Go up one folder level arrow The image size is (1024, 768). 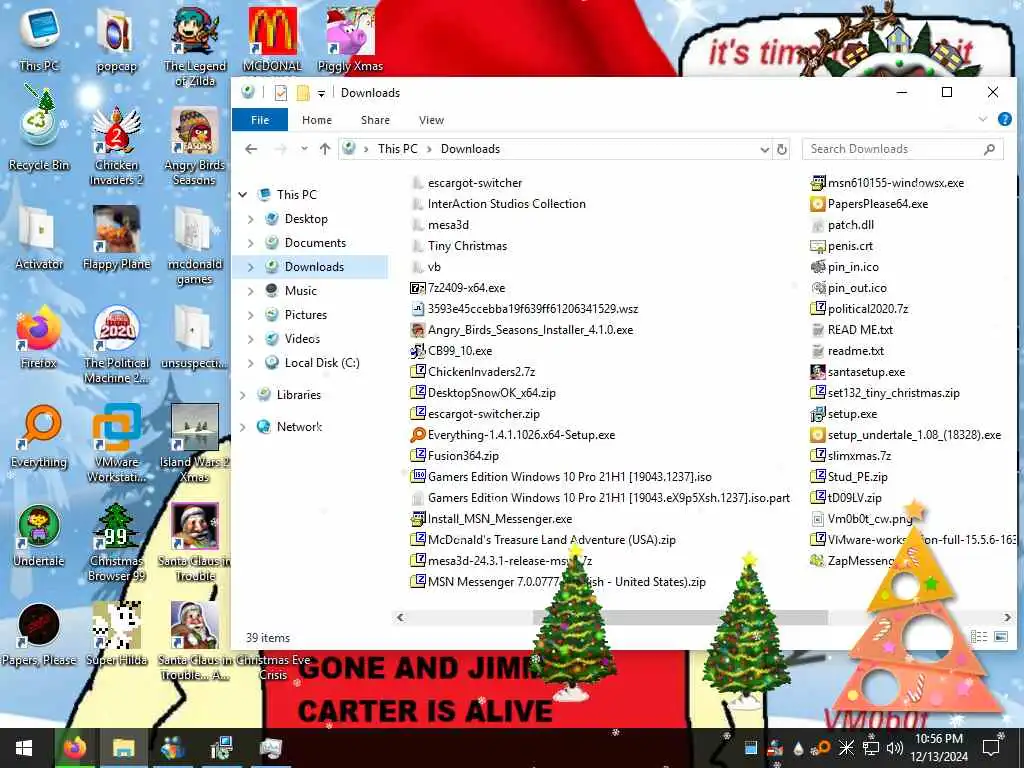(325, 149)
